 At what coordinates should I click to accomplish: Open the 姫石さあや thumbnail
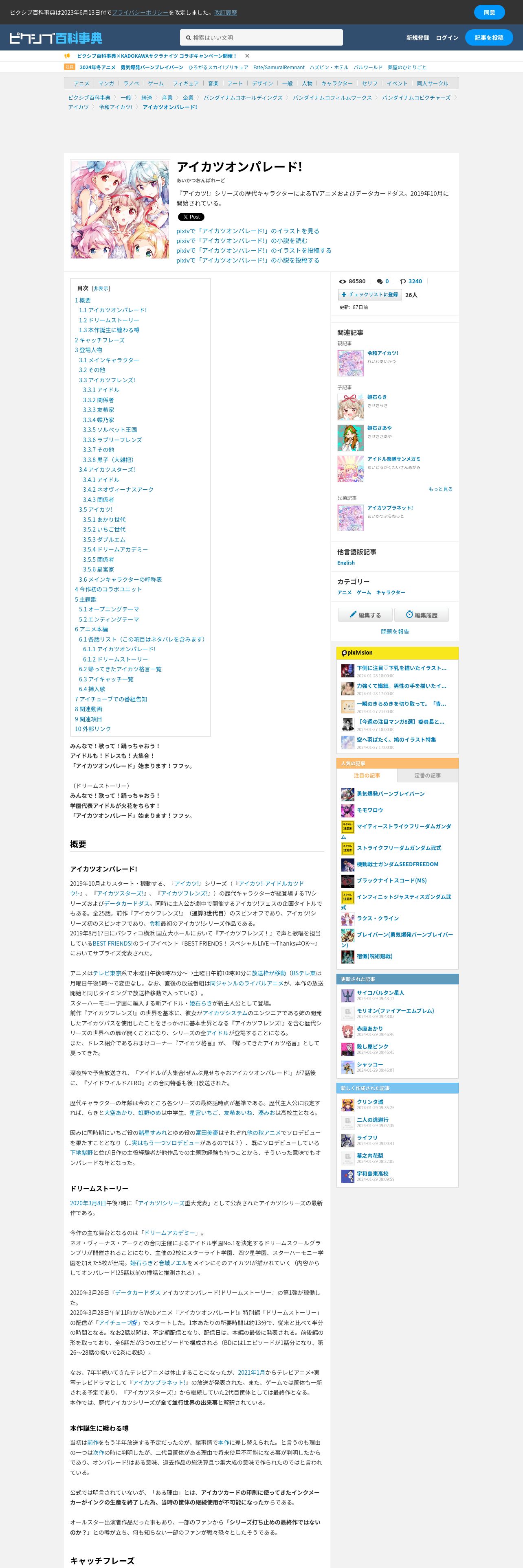point(351,438)
